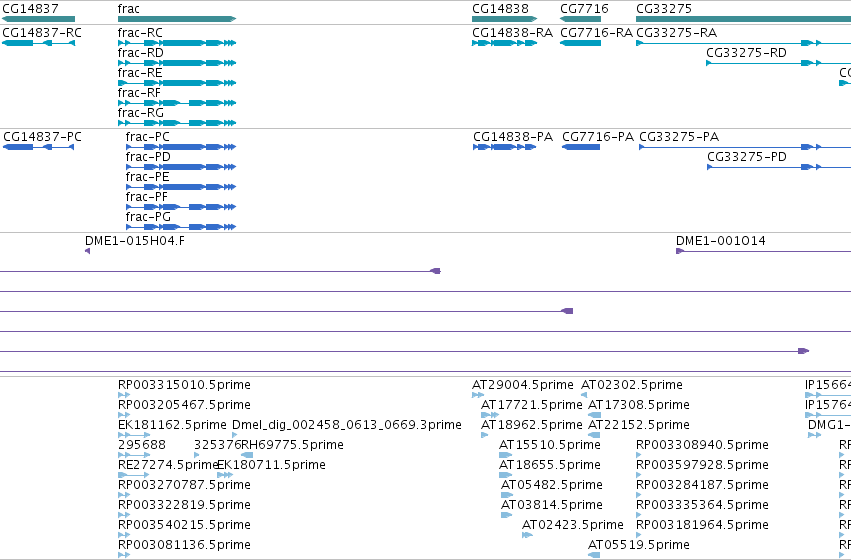Viewport: 851px width, 560px height.
Task: Click the frac-PE protein glyph
Action: 181,187
